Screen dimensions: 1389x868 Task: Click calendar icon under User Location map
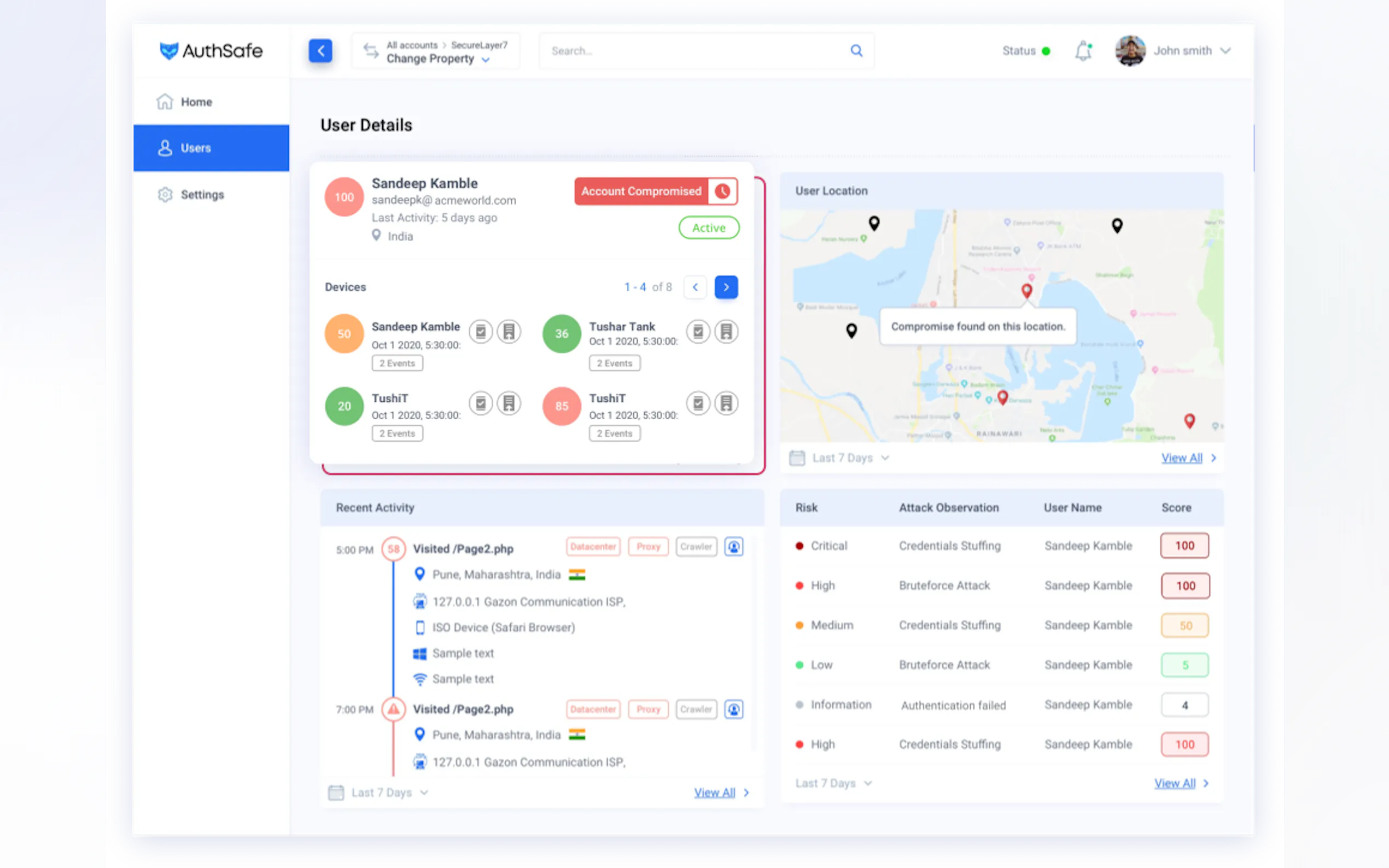tap(797, 458)
